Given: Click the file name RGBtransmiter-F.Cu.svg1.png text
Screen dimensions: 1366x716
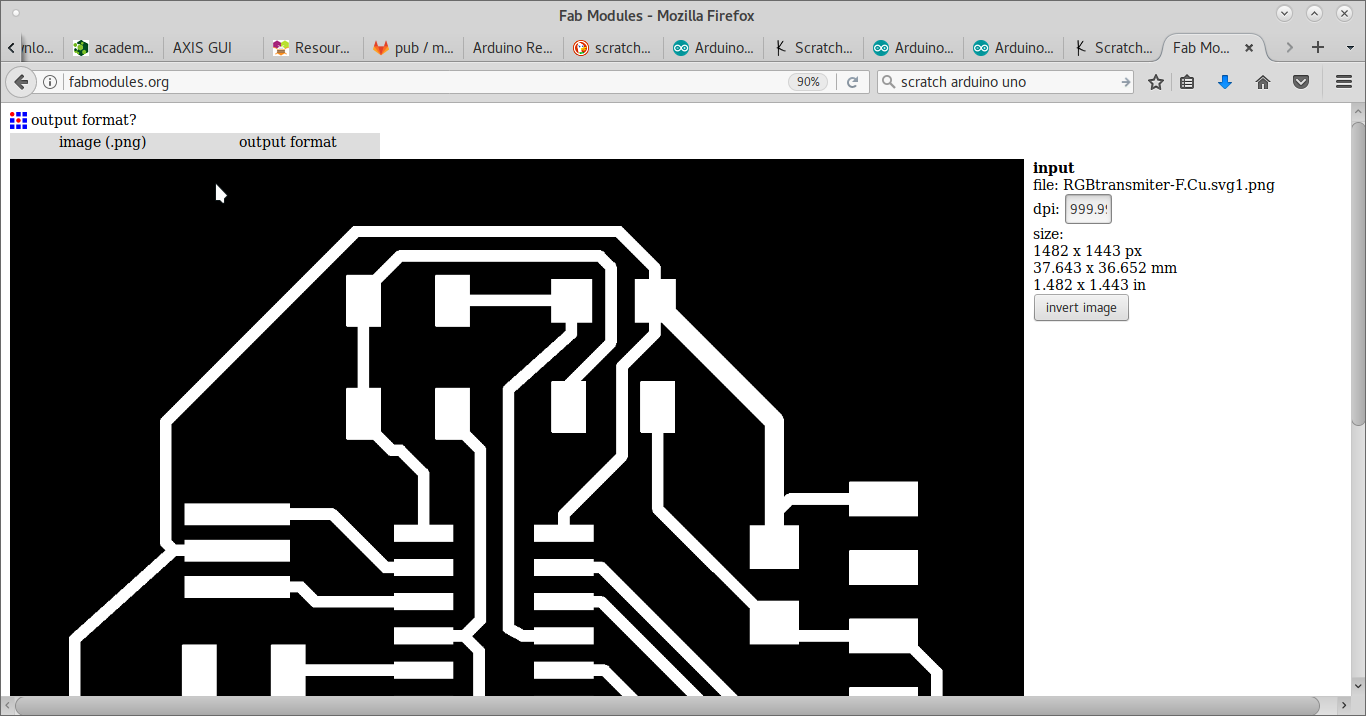Looking at the screenshot, I should coord(1169,185).
